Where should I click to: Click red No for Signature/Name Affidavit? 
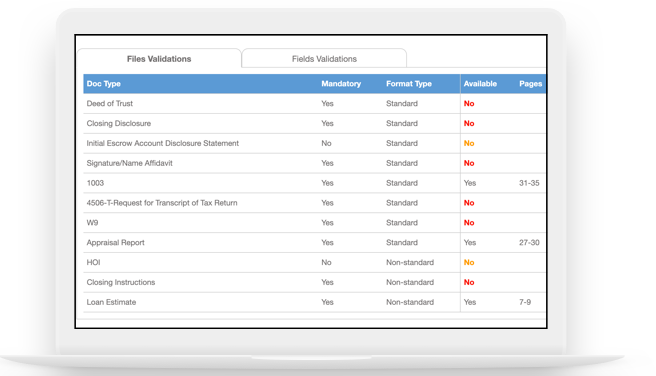click(469, 163)
